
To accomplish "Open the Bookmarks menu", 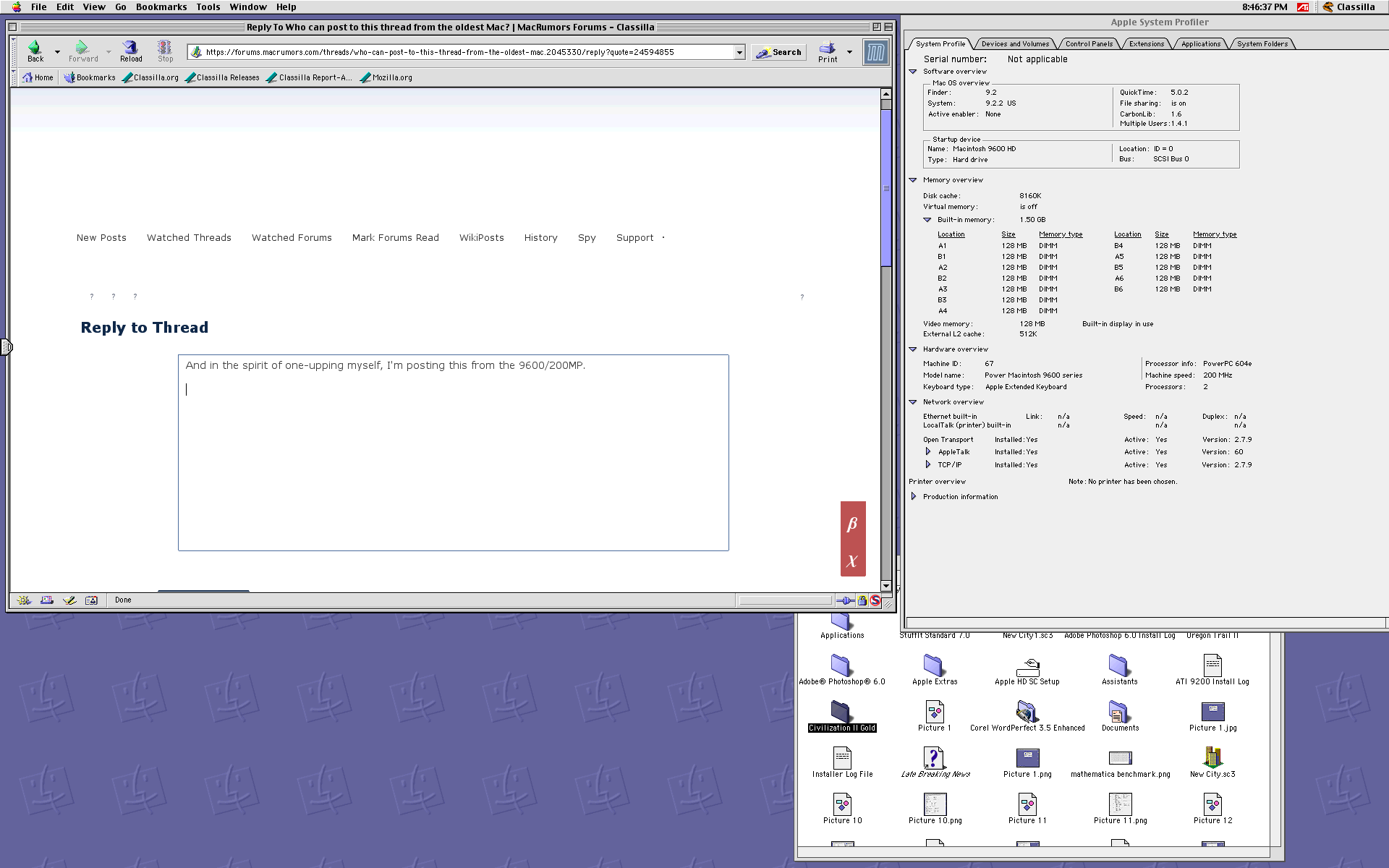I will [161, 7].
